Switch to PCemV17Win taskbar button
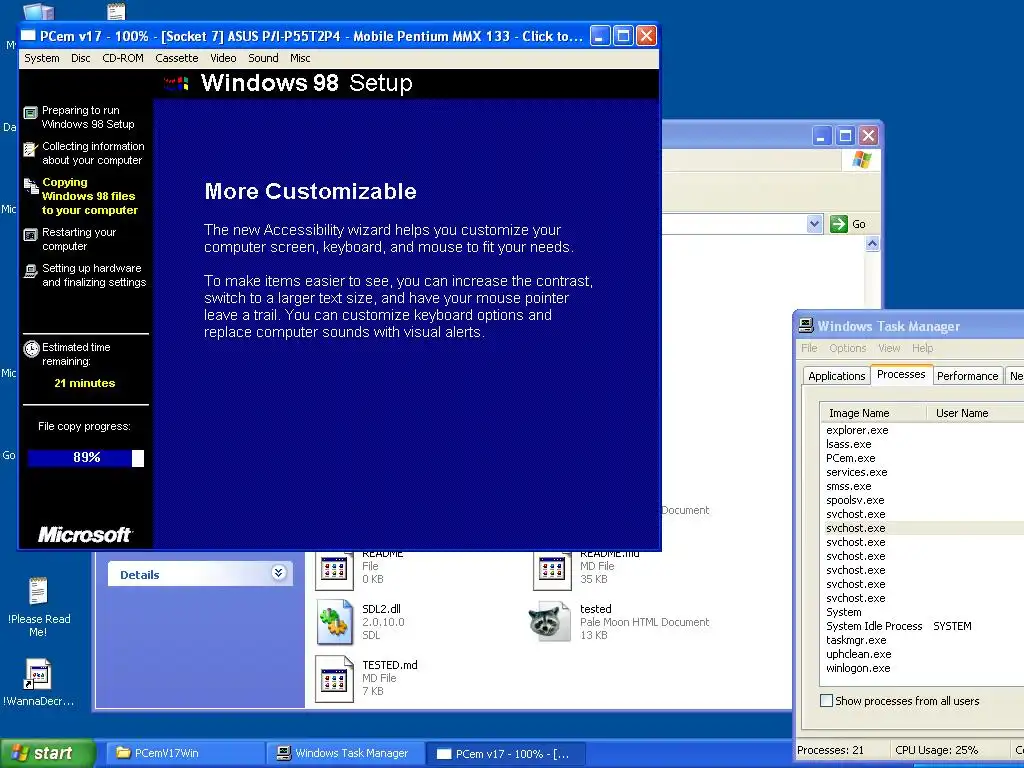The width and height of the screenshot is (1024, 768). 184,753
